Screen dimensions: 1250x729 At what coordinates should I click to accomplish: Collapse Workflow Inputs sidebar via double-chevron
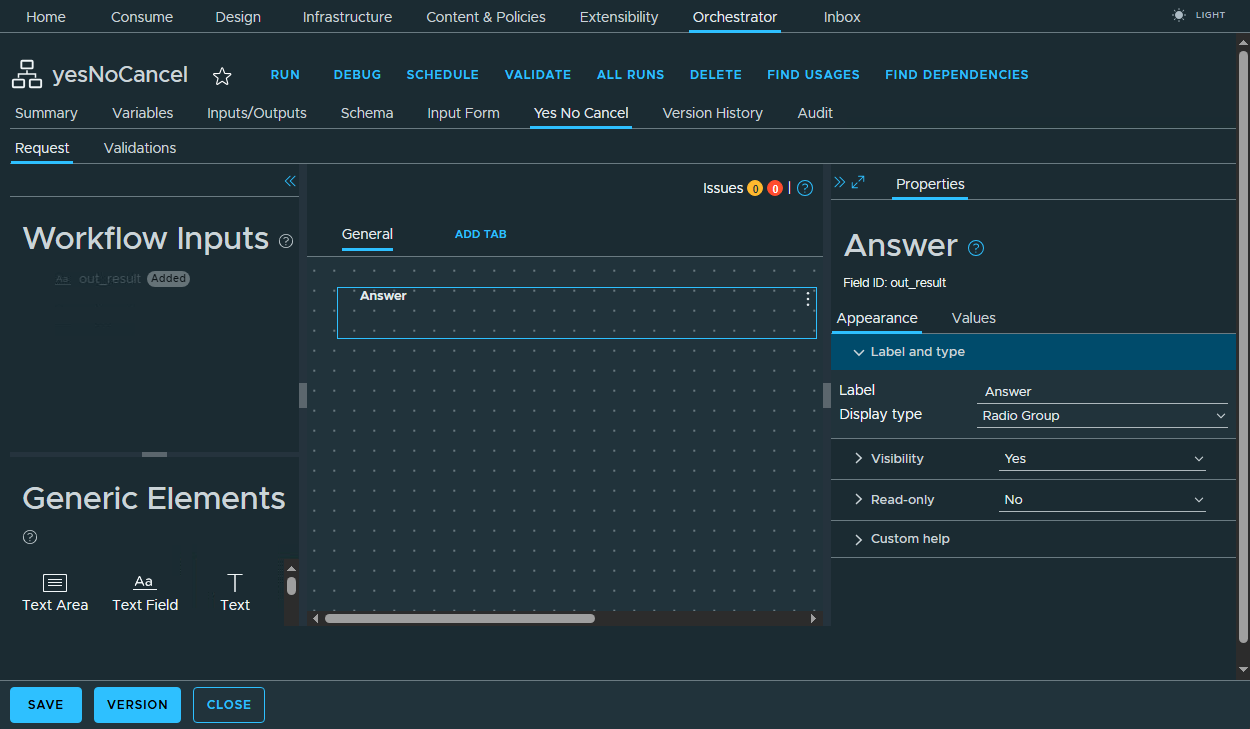[289, 181]
